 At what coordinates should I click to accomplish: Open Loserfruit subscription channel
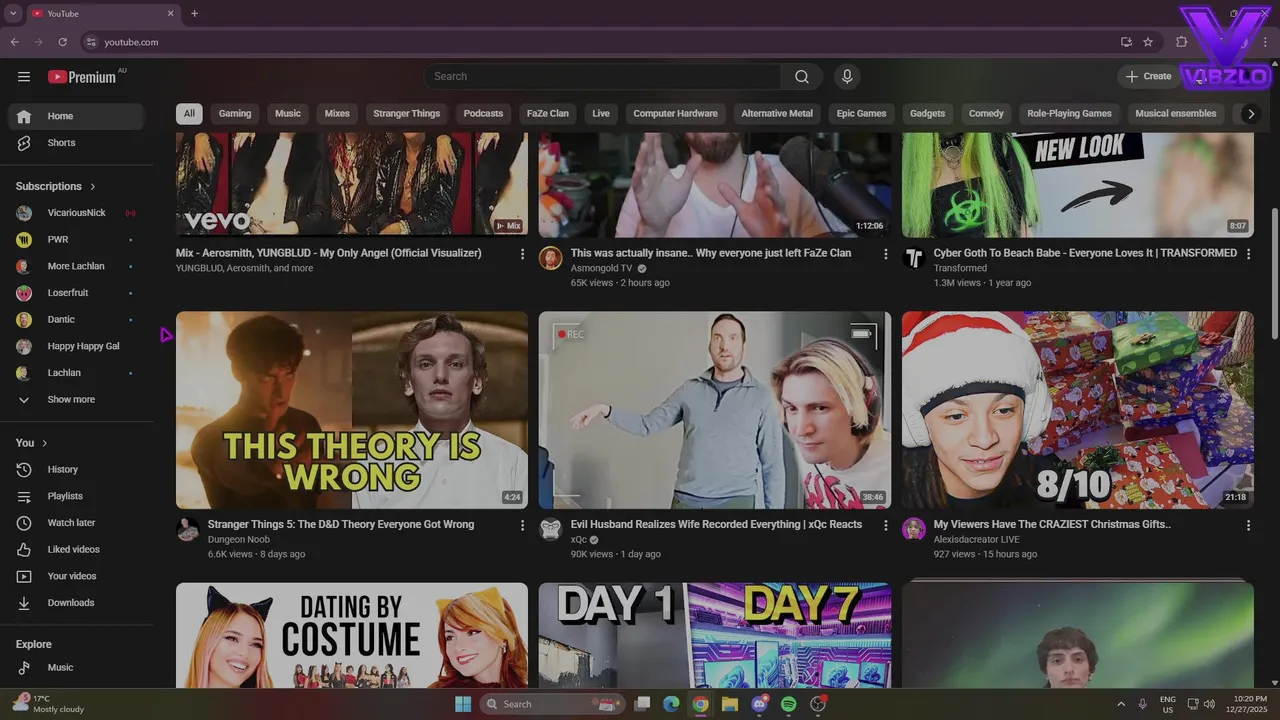(x=76, y=293)
